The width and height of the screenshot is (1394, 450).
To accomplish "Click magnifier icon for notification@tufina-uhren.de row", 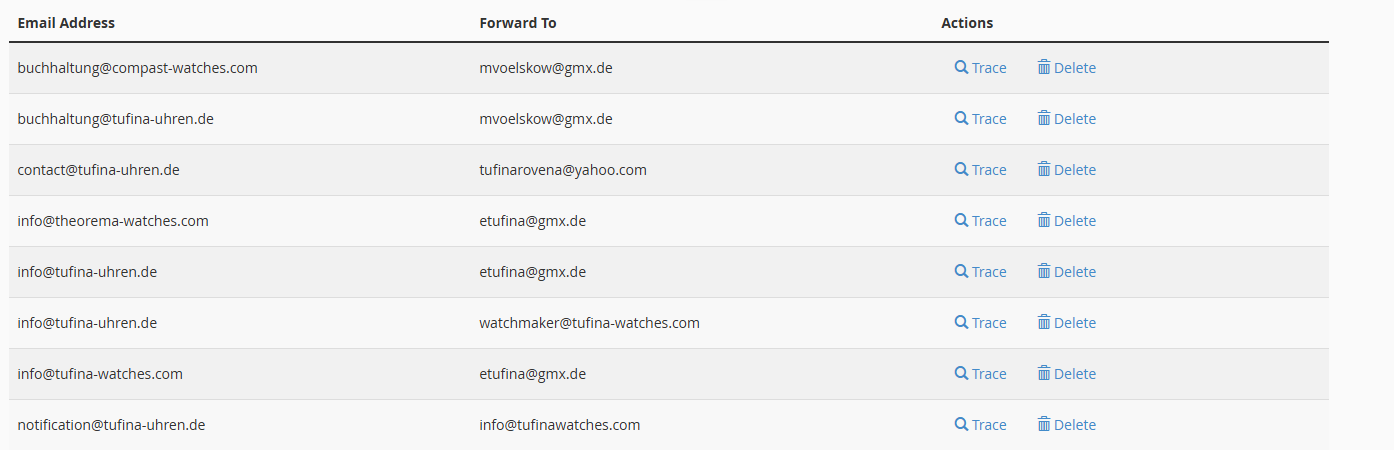I will click(961, 424).
